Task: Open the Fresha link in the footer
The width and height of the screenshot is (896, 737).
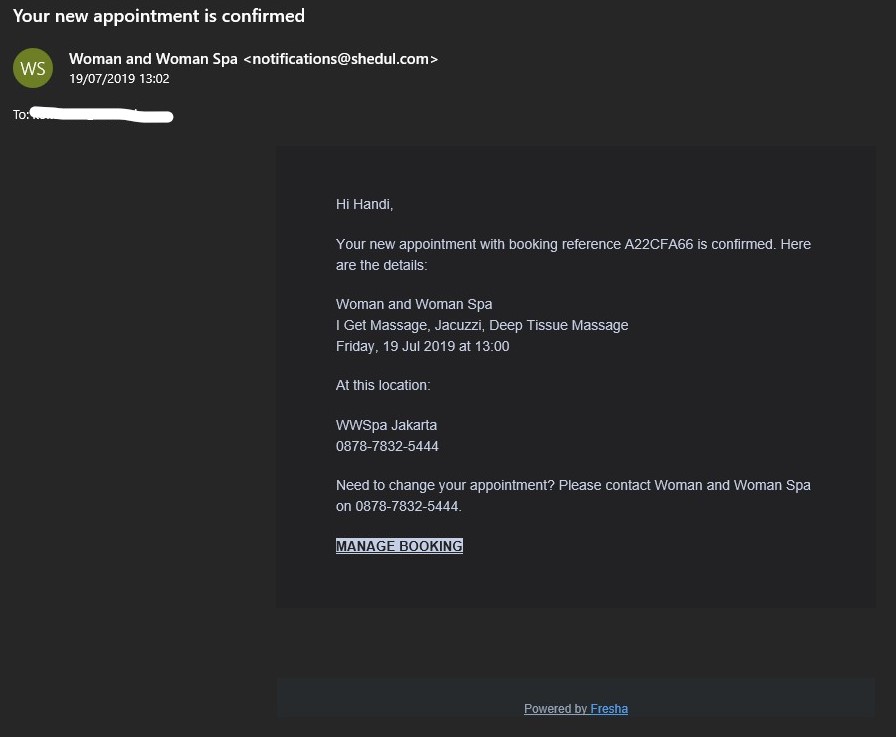Action: [x=609, y=708]
